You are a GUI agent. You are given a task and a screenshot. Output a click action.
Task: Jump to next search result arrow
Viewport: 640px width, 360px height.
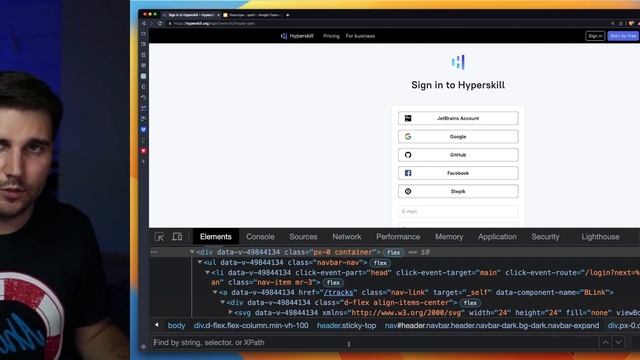[619, 342]
